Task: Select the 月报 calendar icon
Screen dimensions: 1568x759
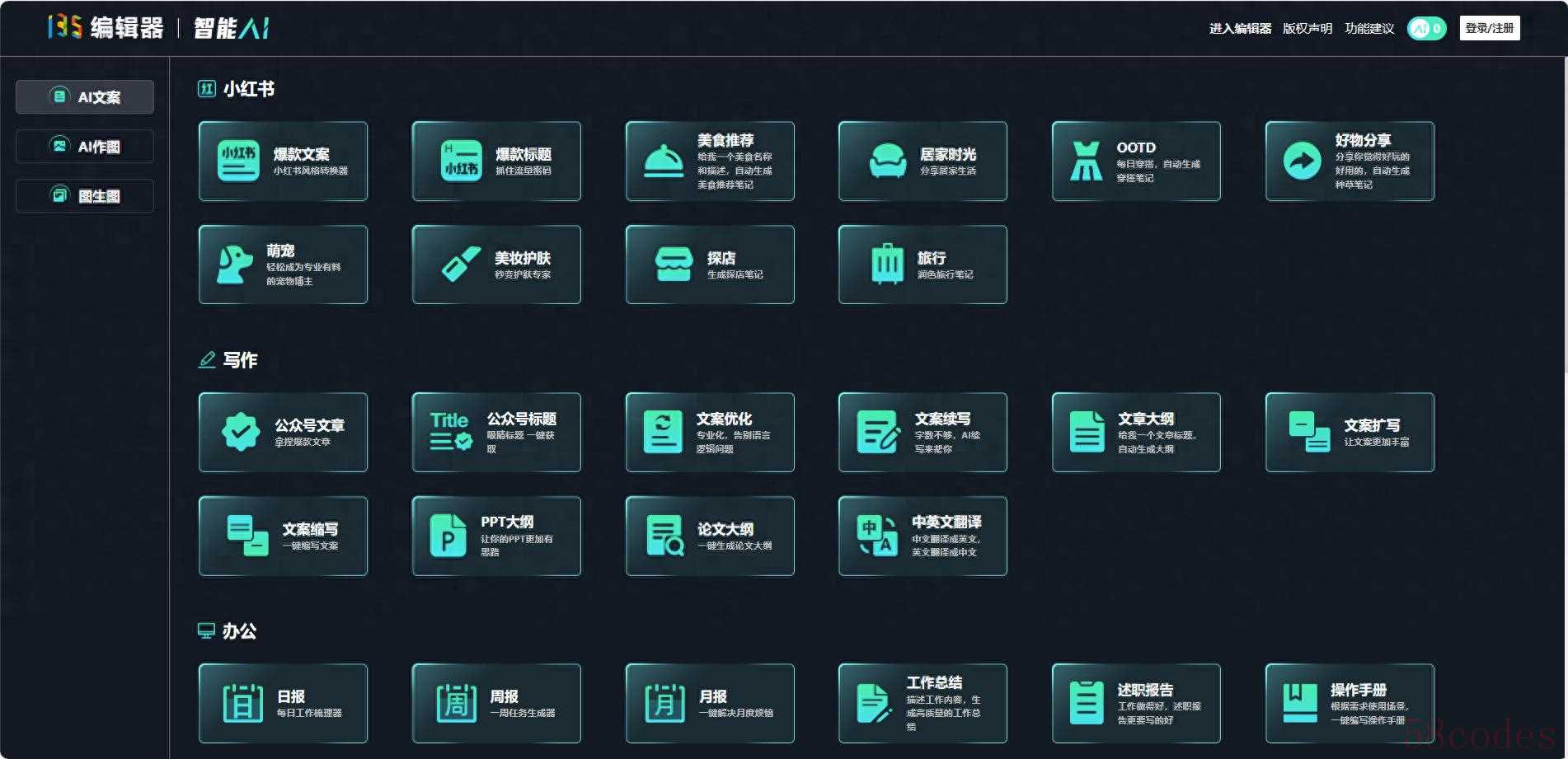Action: click(664, 703)
